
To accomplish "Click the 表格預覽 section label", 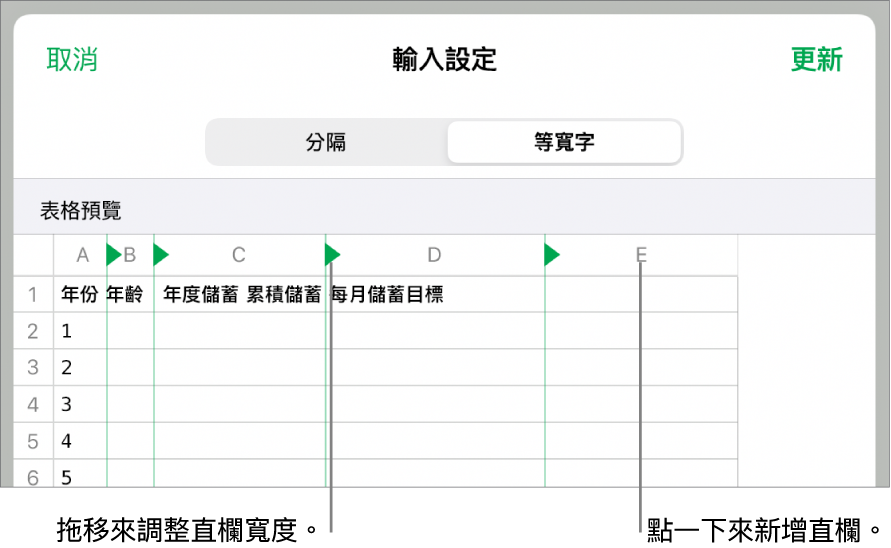I will [x=81, y=210].
